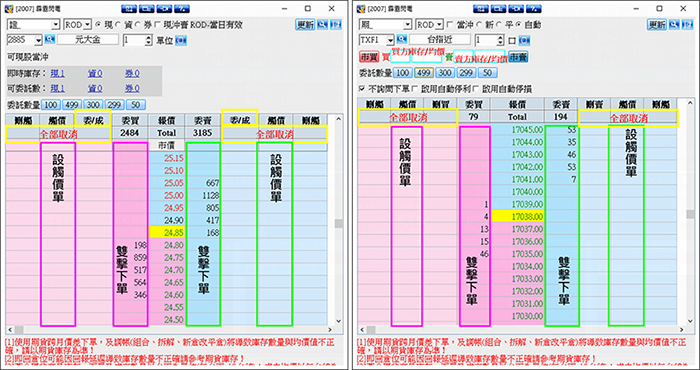Select 新 radio button in futures window
Screen dimensions: 700x370
pyautogui.click(x=479, y=25)
